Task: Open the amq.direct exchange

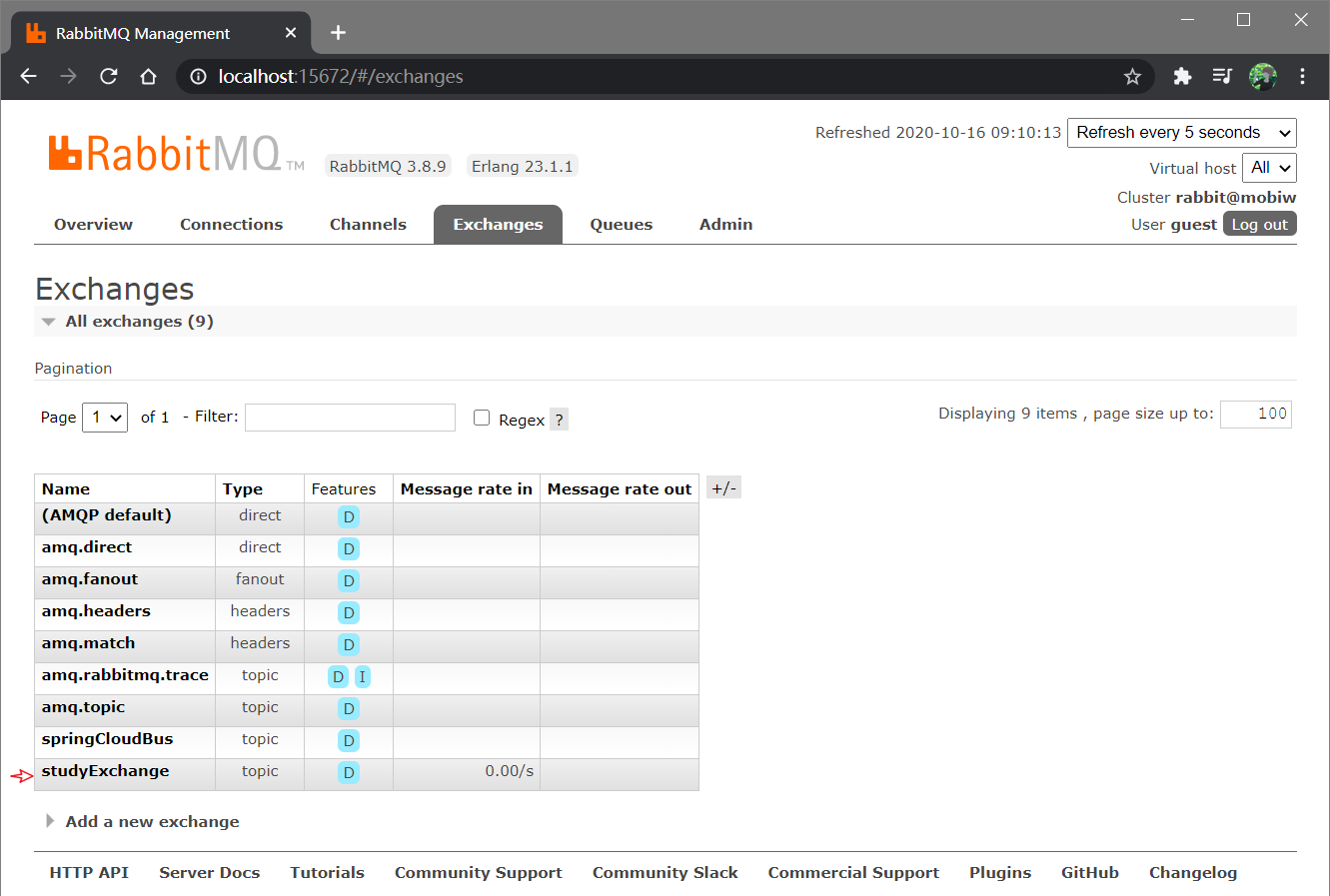Action: pyautogui.click(x=87, y=547)
